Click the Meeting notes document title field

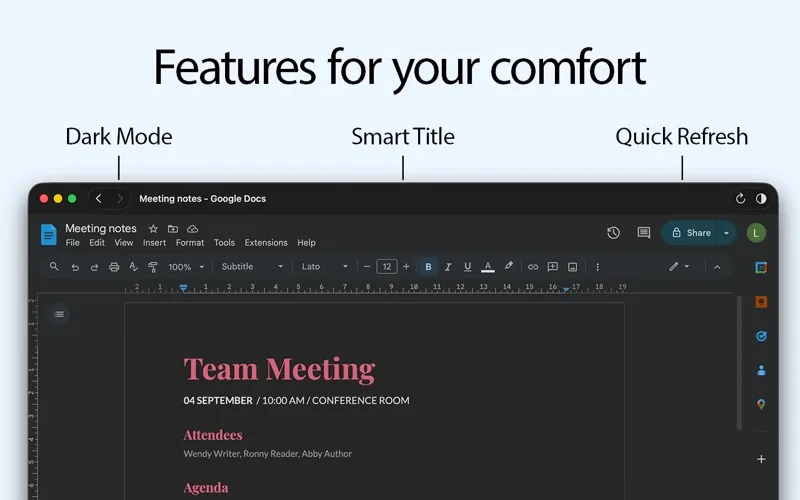[x=101, y=229]
